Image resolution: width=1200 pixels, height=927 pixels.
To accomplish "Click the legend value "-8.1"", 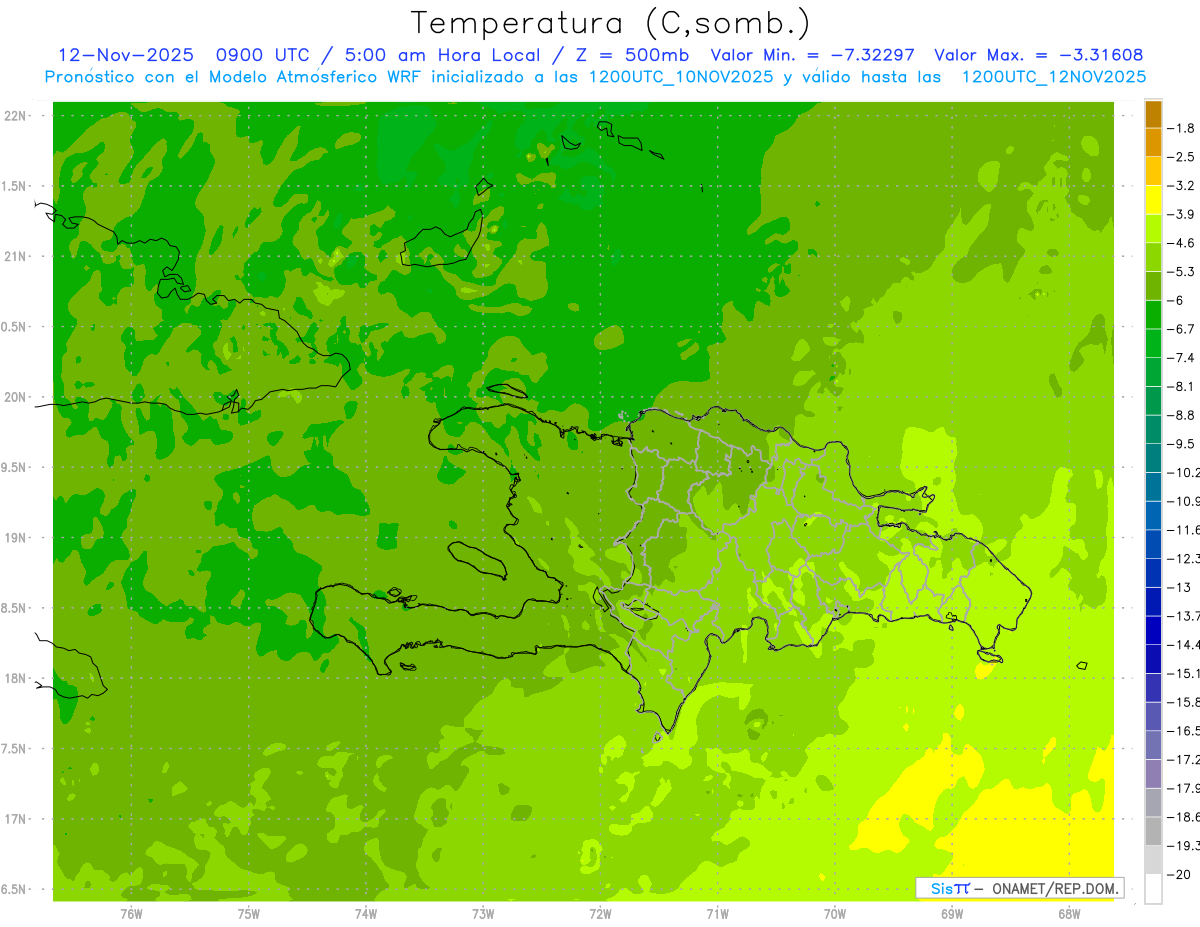I will point(1182,387).
